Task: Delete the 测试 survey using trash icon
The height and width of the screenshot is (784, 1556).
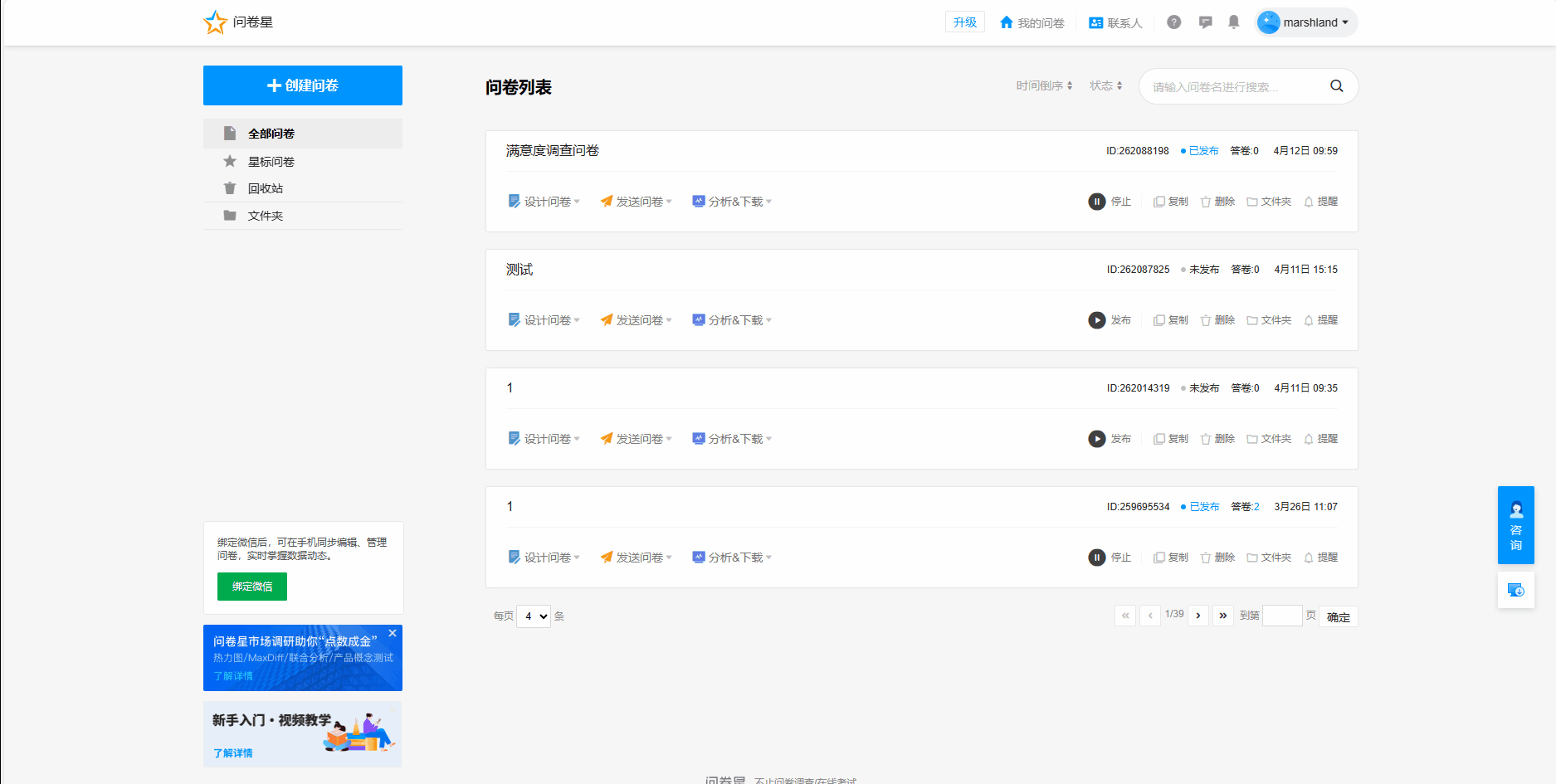Action: pyautogui.click(x=1217, y=320)
